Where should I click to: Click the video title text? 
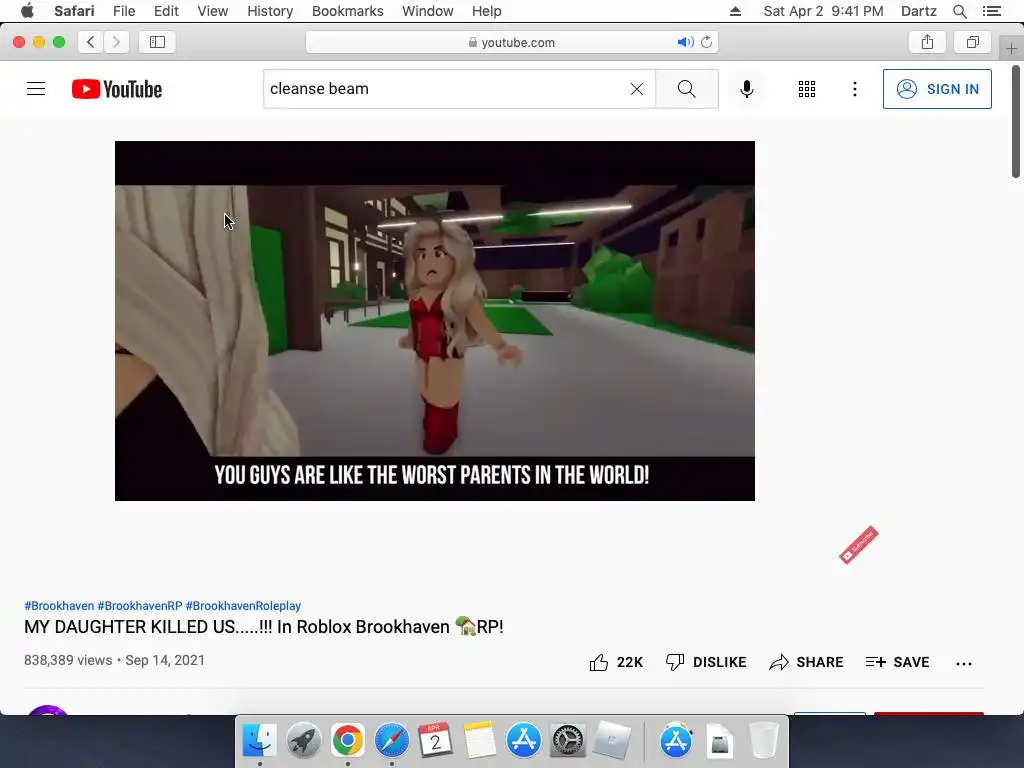pos(264,627)
